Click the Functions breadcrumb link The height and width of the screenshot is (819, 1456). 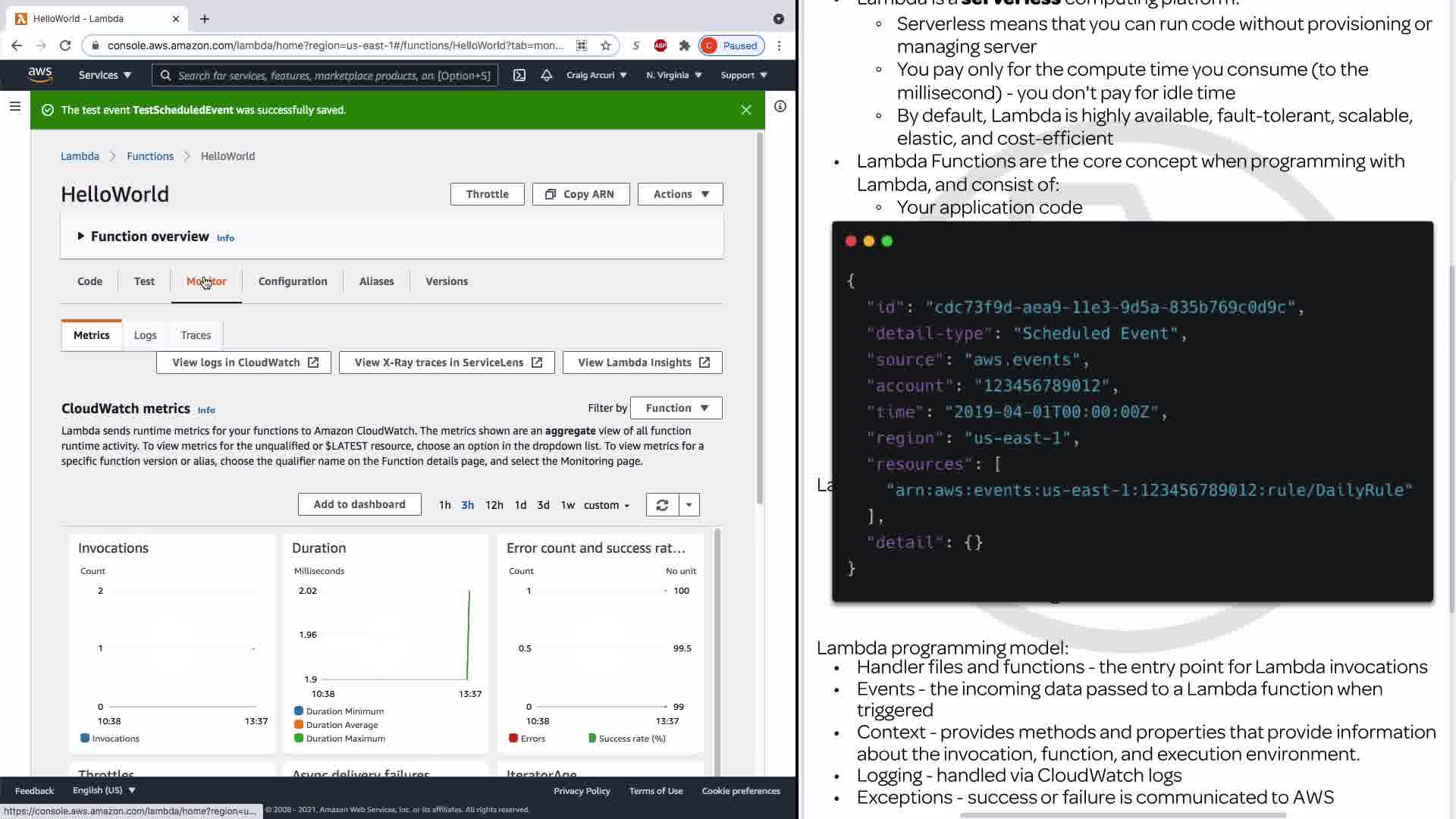point(150,156)
